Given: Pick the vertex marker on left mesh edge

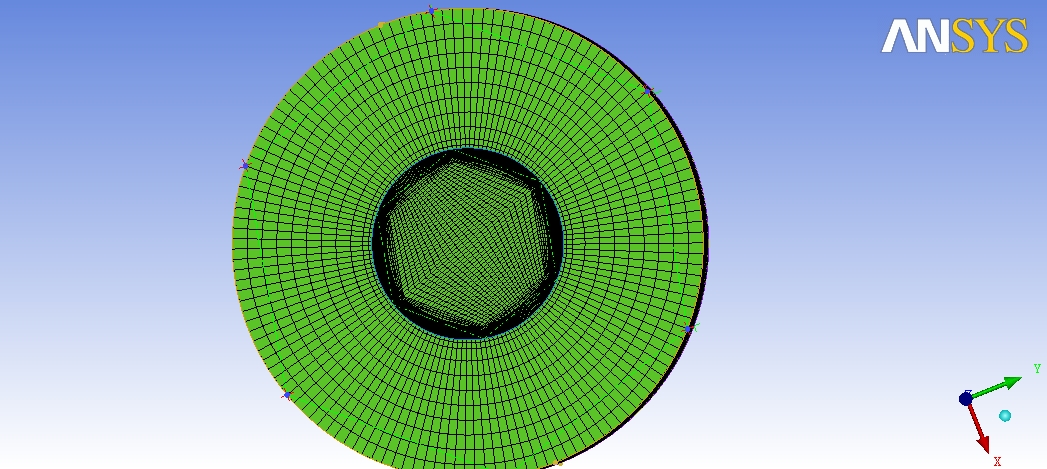Looking at the screenshot, I should pyautogui.click(x=244, y=165).
